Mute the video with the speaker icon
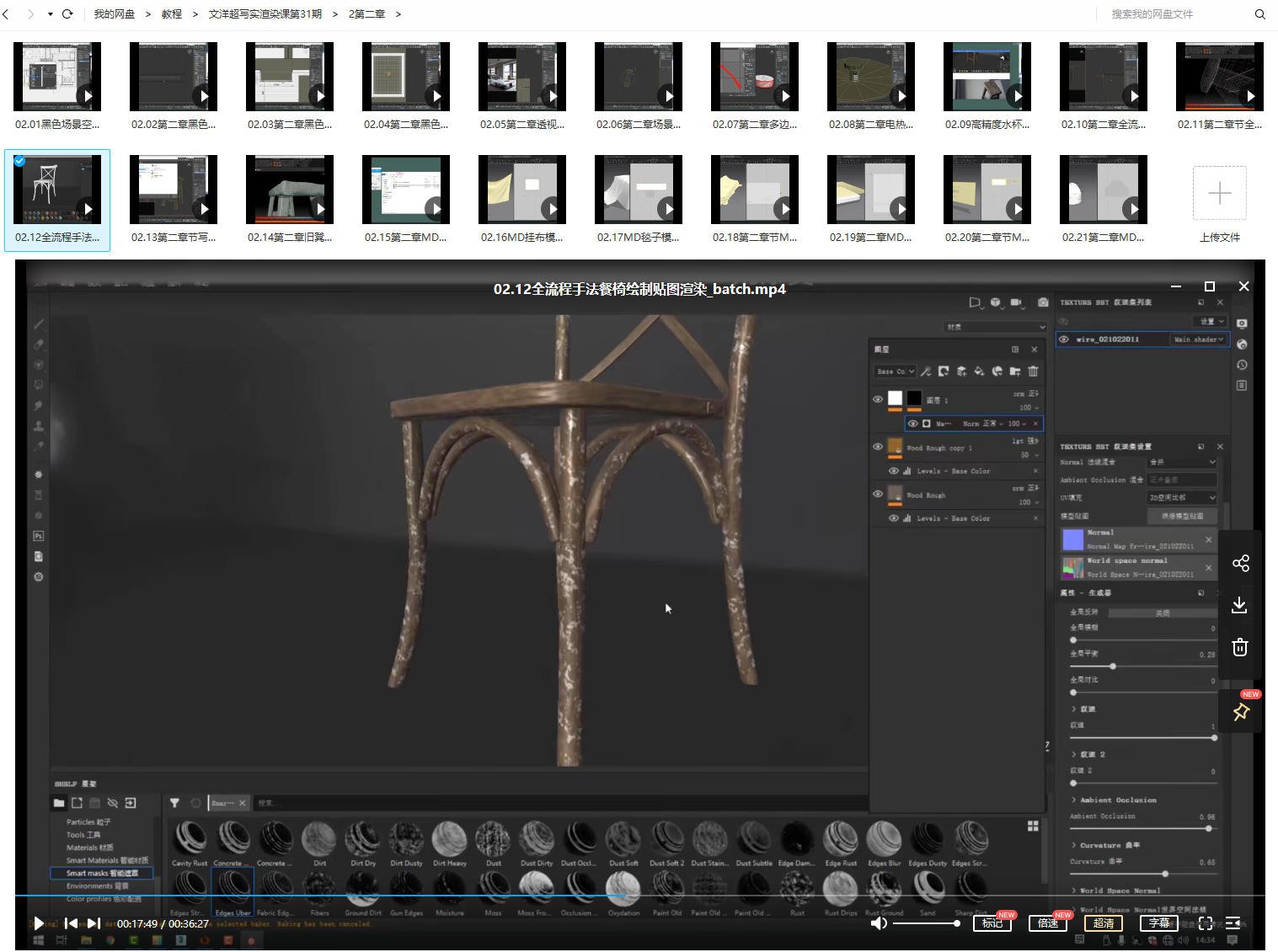 (x=879, y=923)
